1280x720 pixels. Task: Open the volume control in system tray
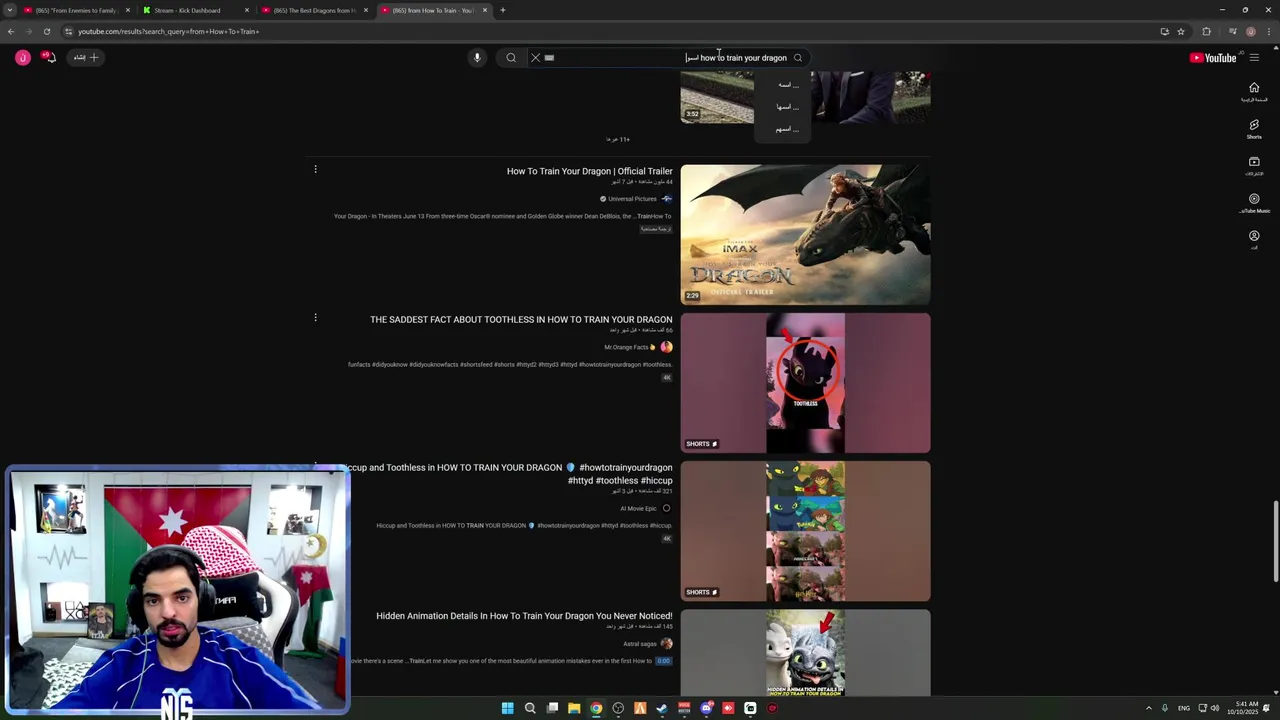pyautogui.click(x=1215, y=708)
